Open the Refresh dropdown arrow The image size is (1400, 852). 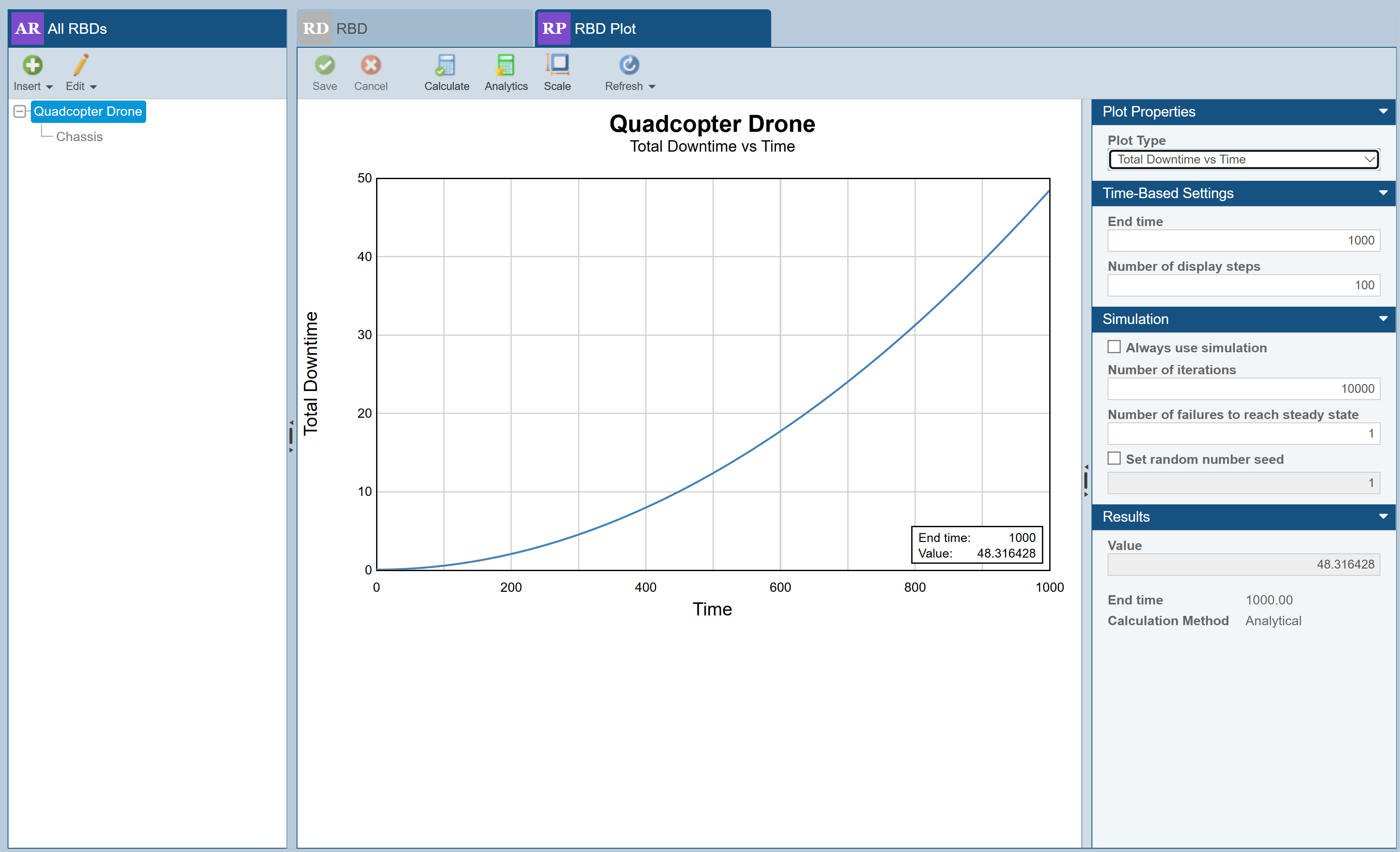[x=652, y=87]
